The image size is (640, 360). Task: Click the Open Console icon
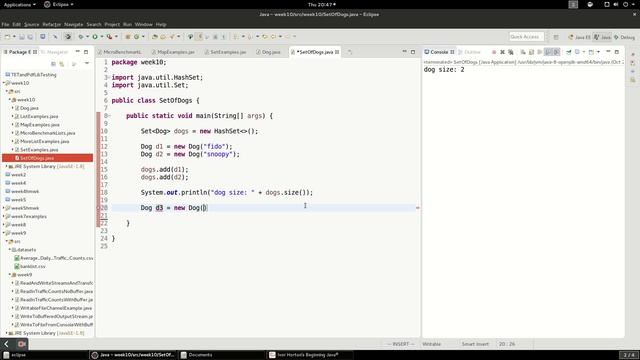coord(591,52)
